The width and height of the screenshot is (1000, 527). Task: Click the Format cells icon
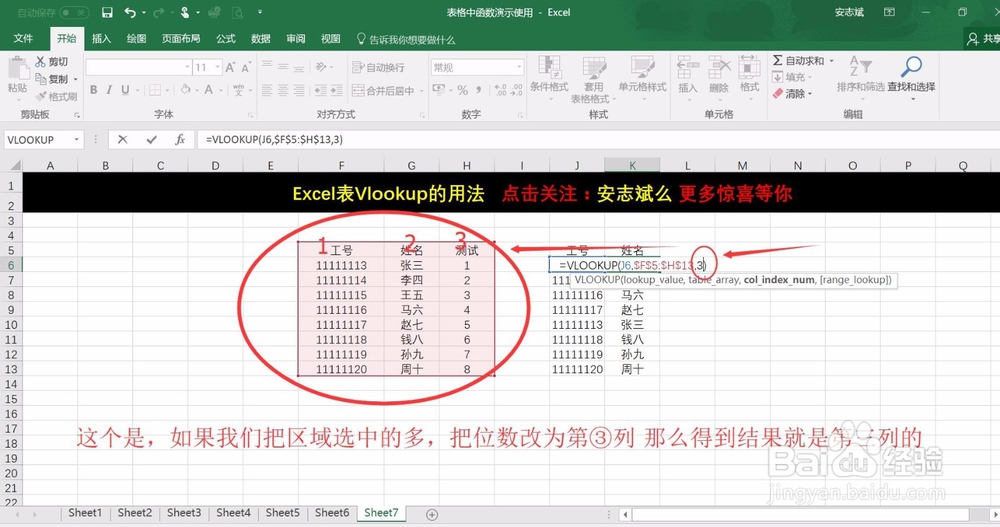coord(749,67)
